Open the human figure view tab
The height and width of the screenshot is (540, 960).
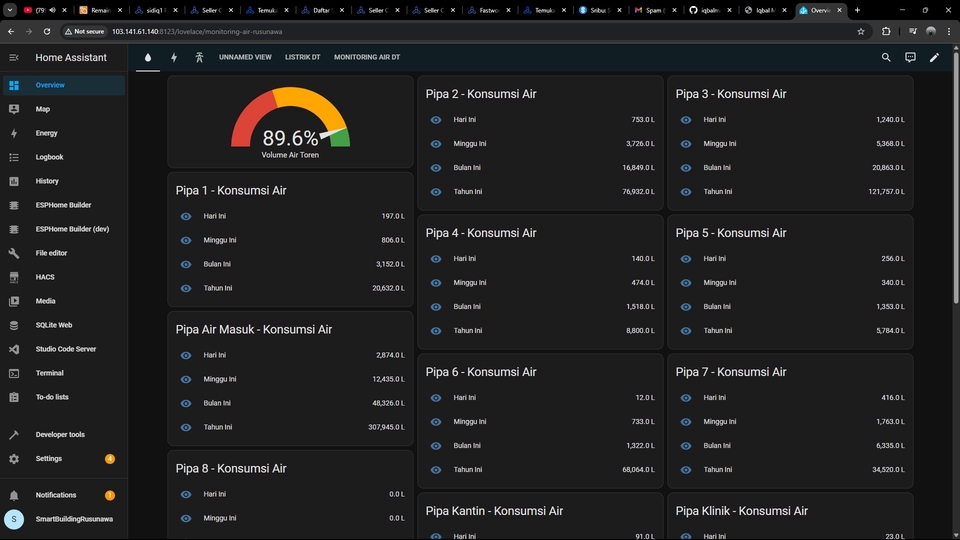coord(199,58)
